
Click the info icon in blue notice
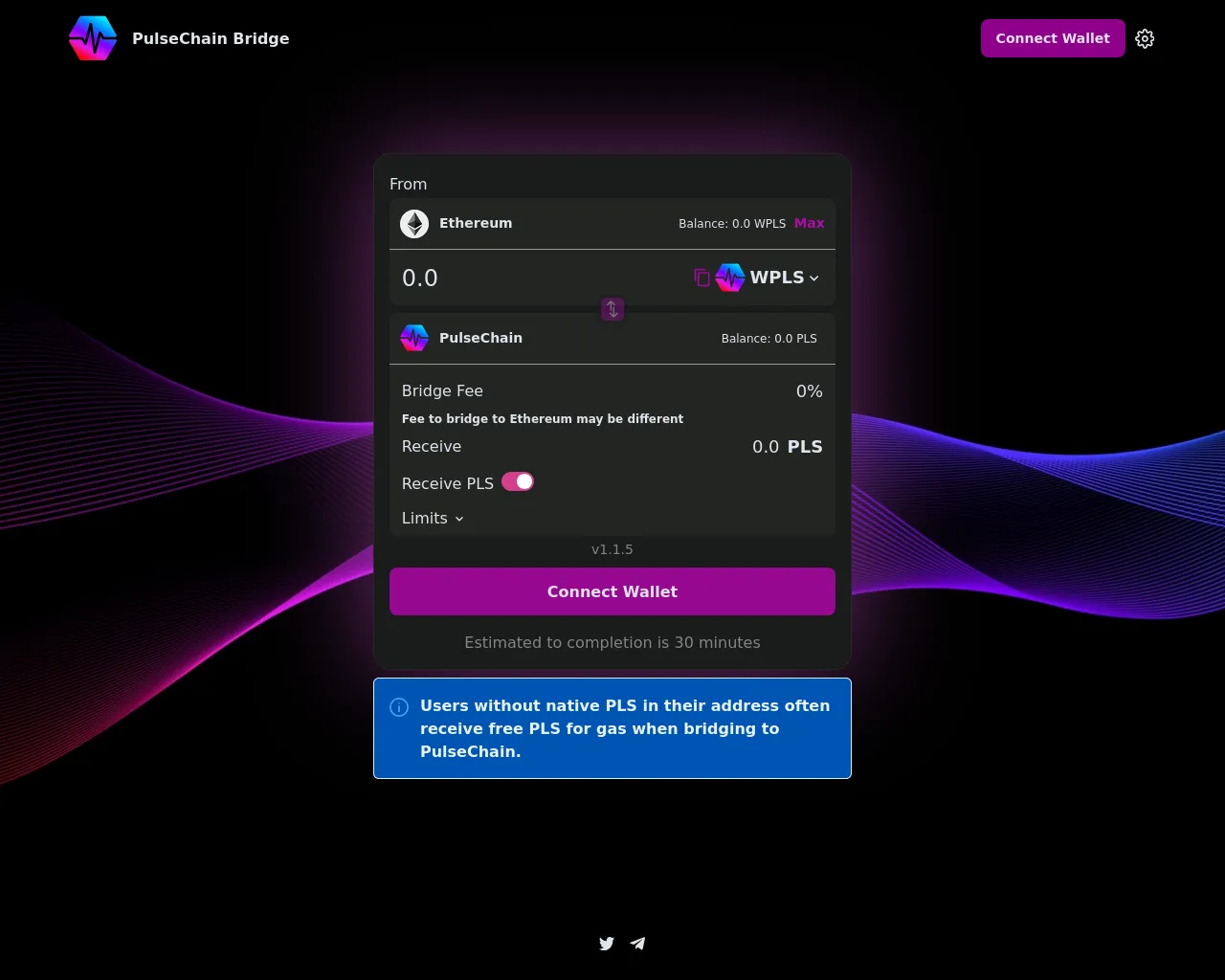399,707
